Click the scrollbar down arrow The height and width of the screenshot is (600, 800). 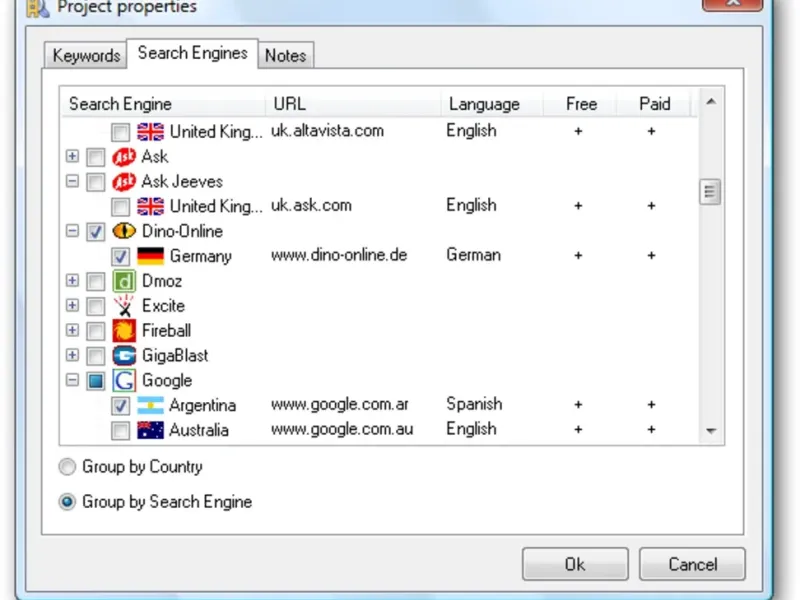[711, 431]
